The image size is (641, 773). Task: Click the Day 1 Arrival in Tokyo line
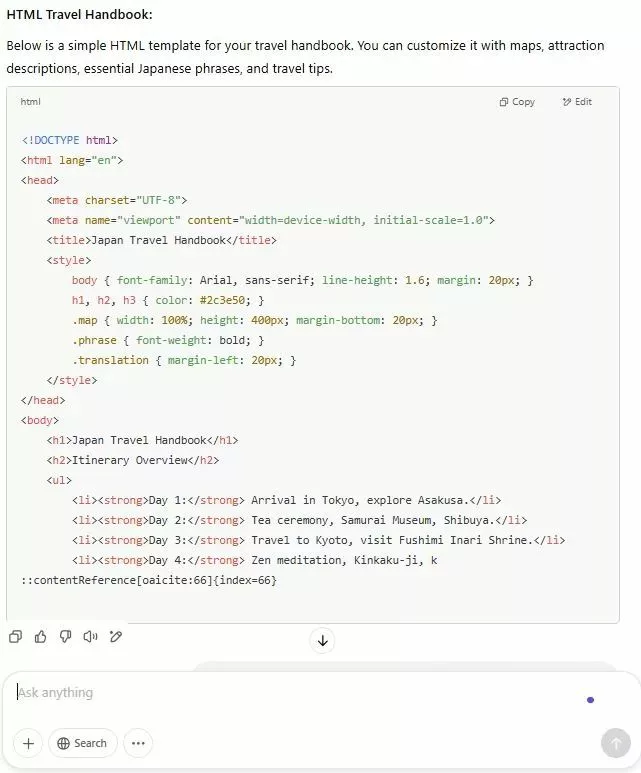[286, 500]
